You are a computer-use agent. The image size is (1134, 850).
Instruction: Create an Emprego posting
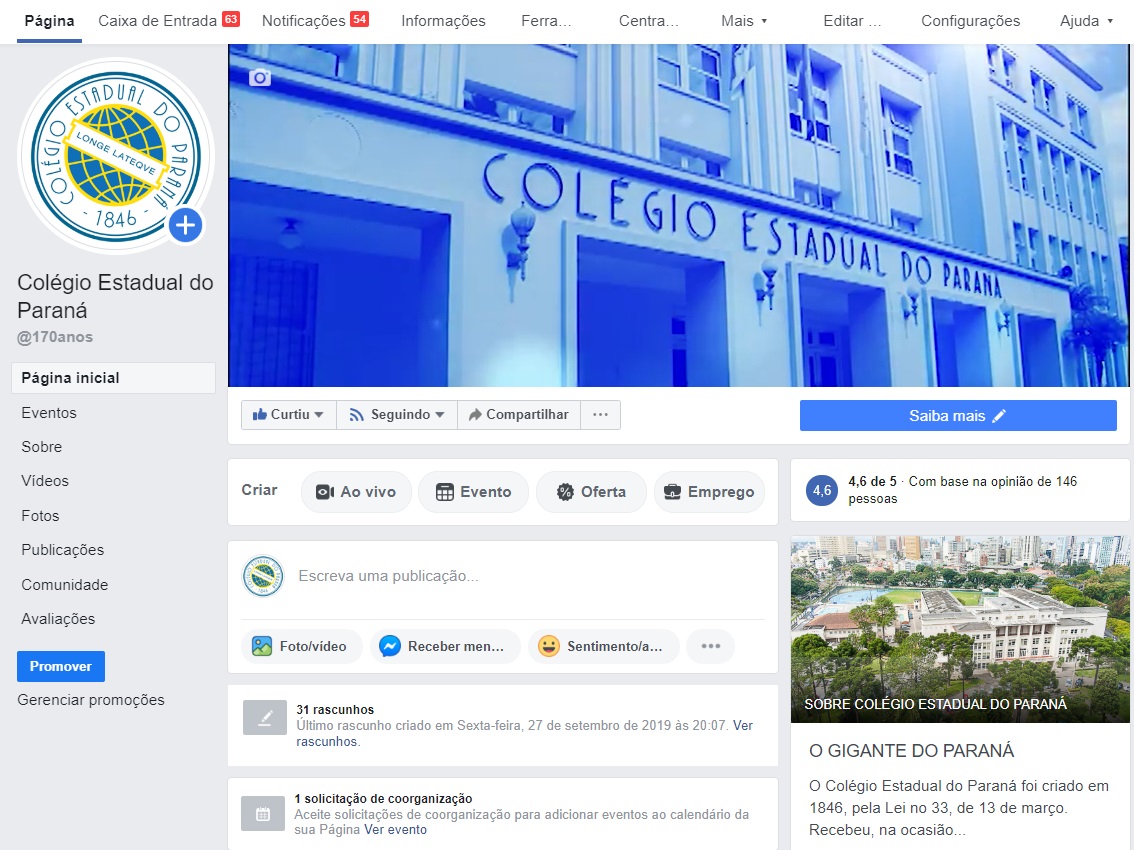coord(709,492)
